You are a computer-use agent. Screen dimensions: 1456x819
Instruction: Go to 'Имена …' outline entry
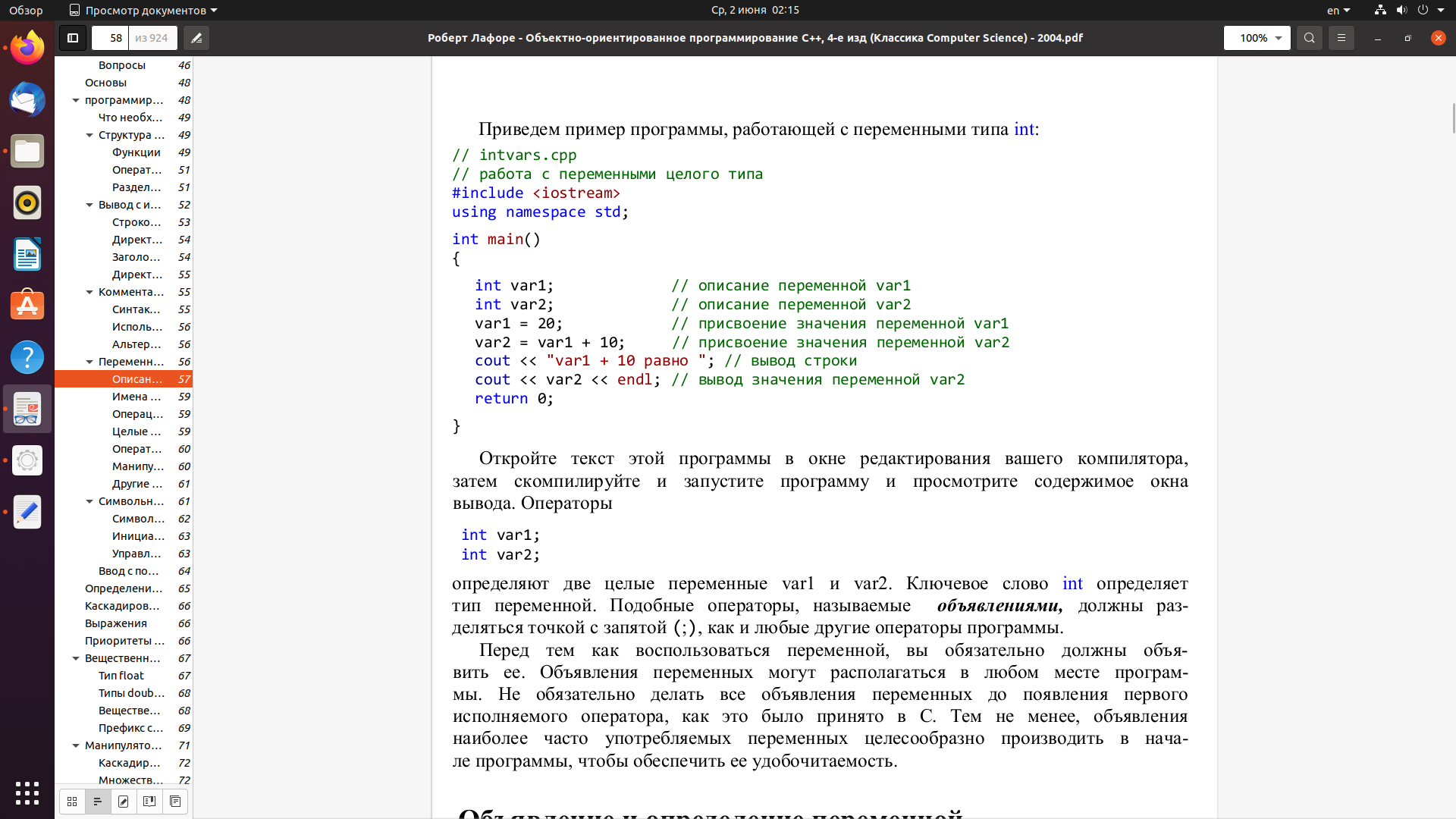124,397
